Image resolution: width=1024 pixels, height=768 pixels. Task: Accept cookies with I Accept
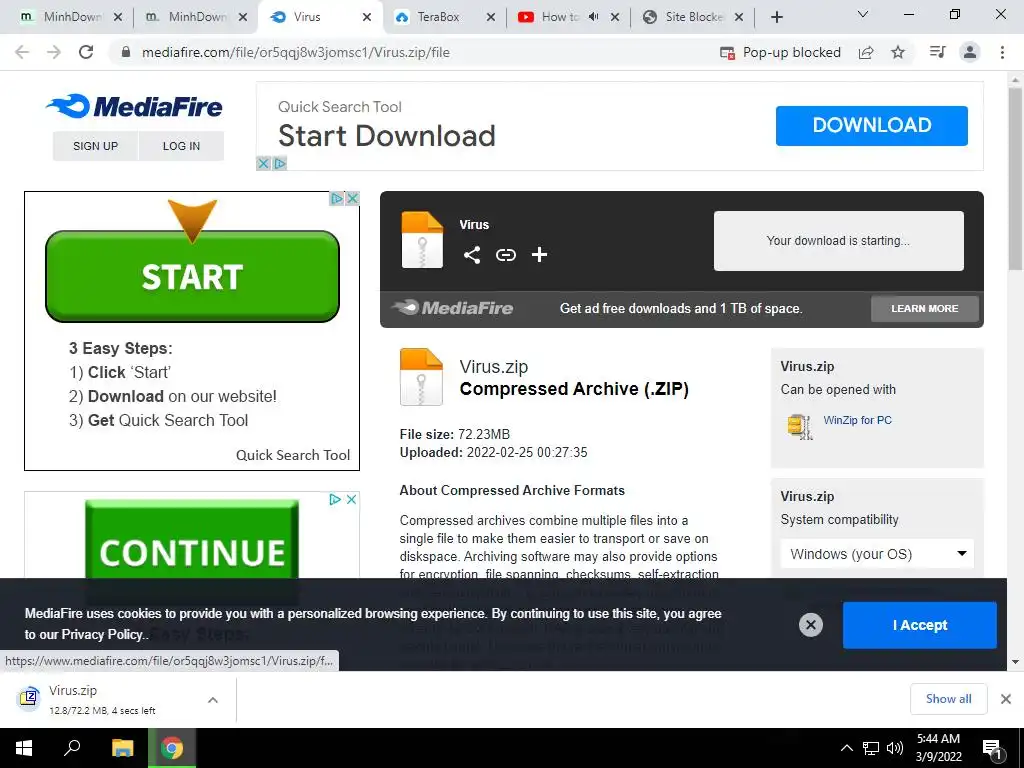pos(920,625)
